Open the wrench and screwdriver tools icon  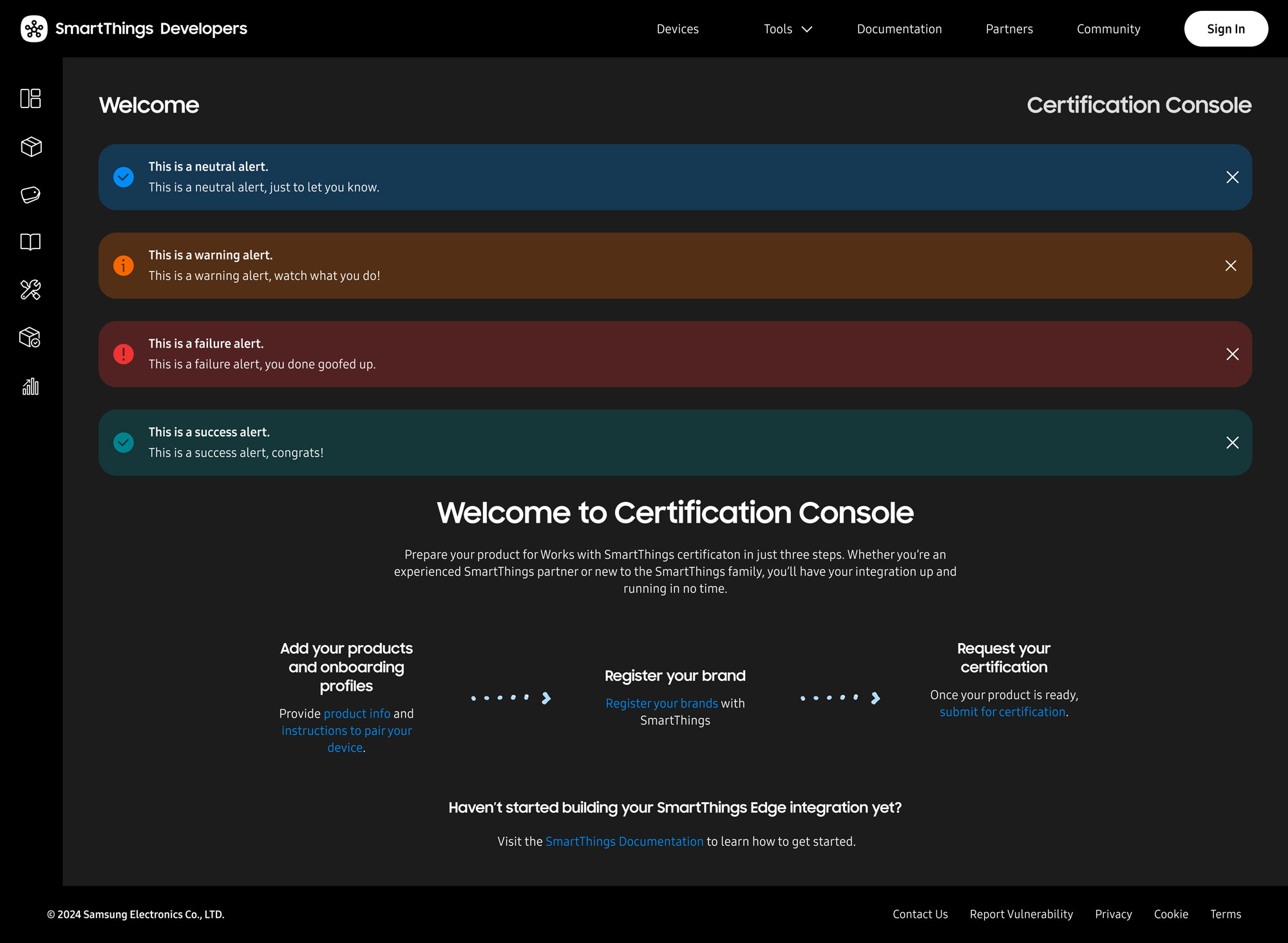coord(30,290)
